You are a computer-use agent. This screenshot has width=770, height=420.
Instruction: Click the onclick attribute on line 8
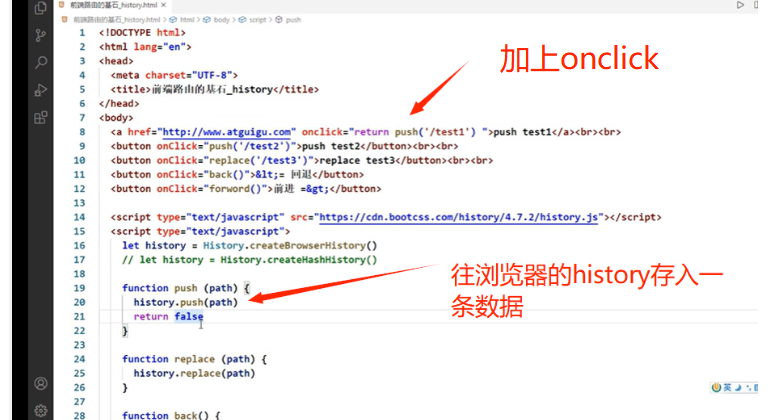322,132
